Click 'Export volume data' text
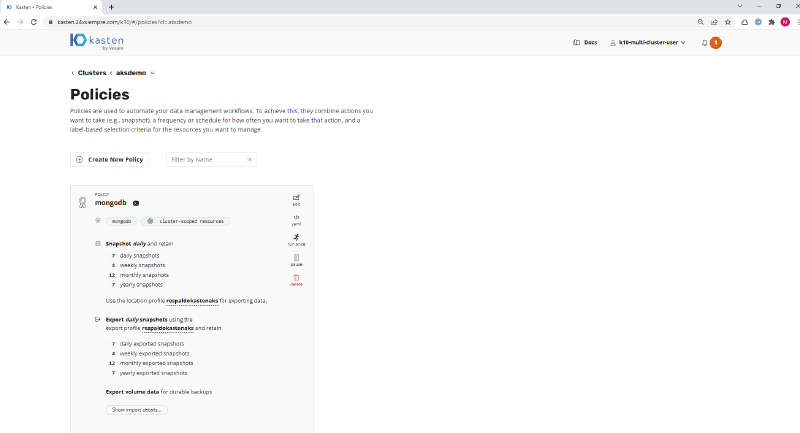The width and height of the screenshot is (800, 433). [132, 392]
